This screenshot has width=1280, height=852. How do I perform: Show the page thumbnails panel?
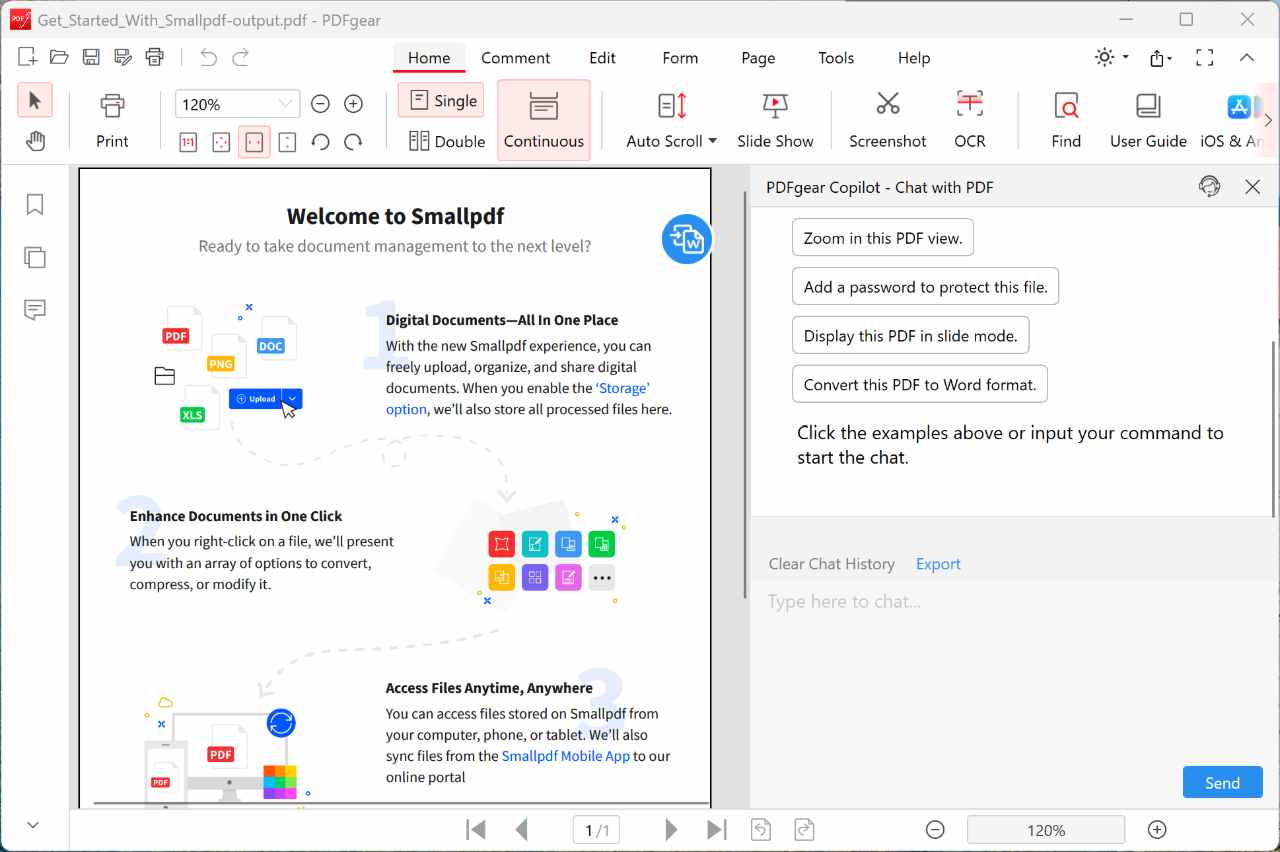35,257
